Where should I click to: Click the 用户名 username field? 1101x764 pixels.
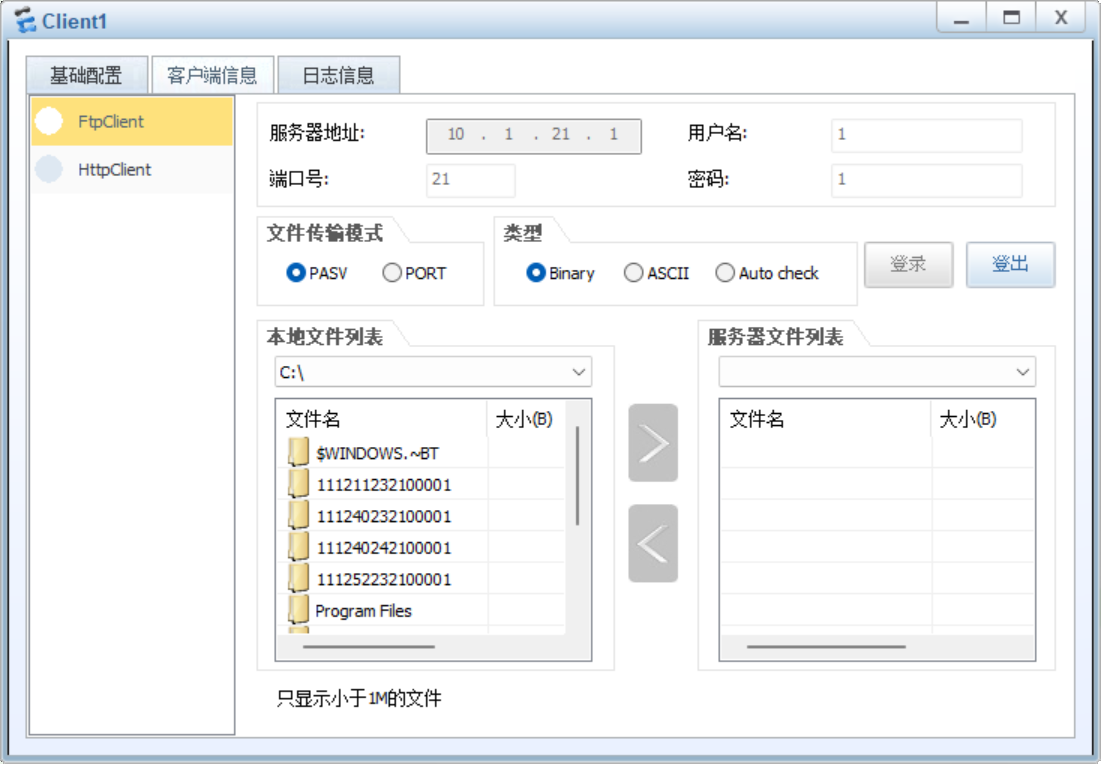pos(927,136)
